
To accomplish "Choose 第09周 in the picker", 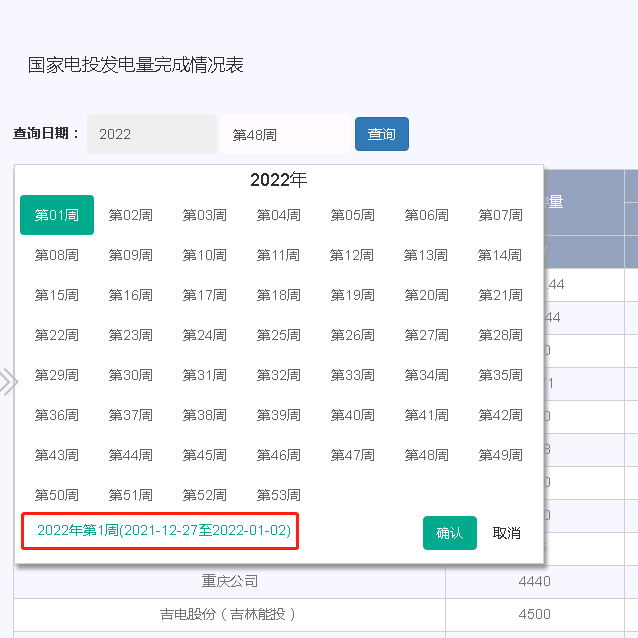I will click(x=131, y=255).
